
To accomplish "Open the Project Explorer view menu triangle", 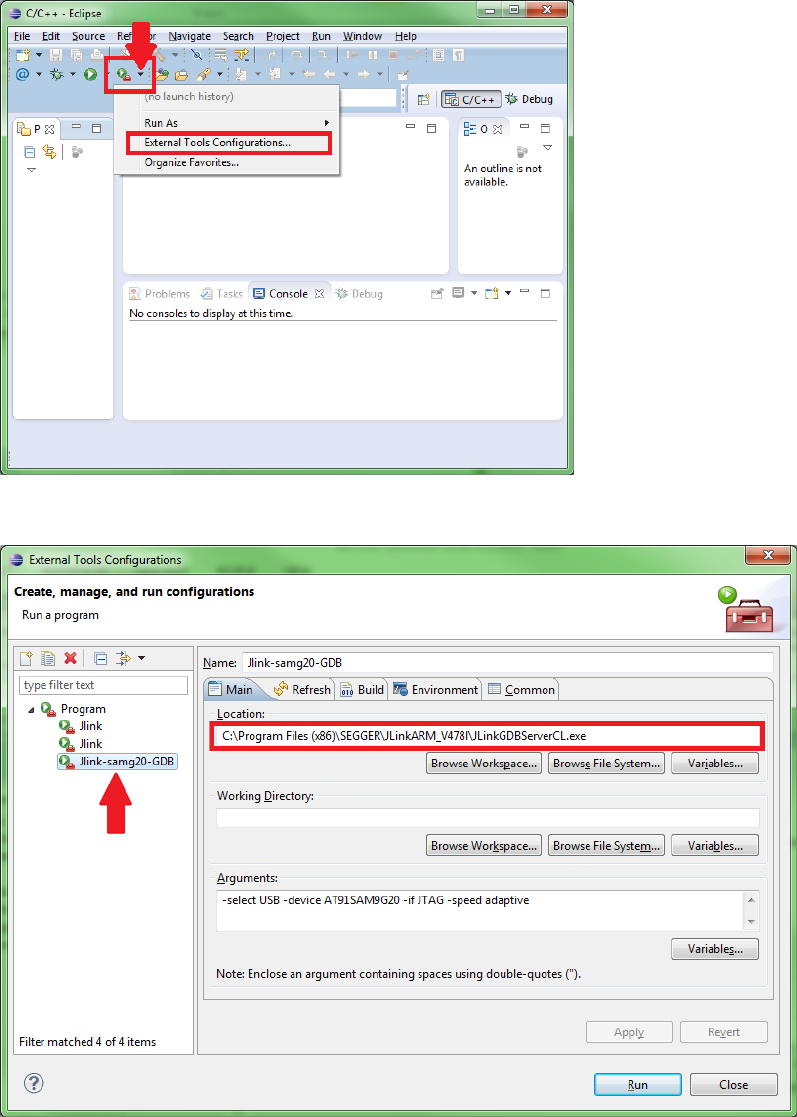I will tap(31, 170).
